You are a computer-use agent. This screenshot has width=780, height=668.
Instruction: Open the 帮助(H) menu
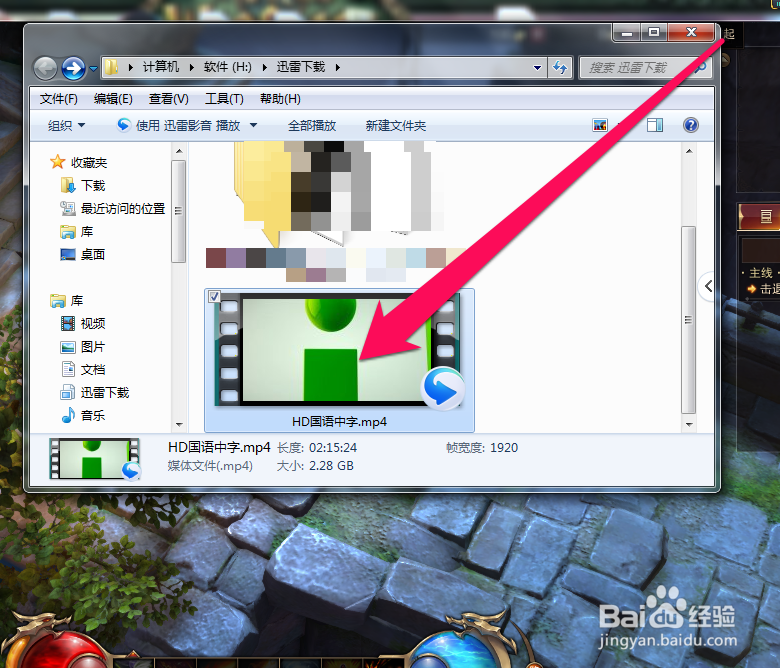280,99
